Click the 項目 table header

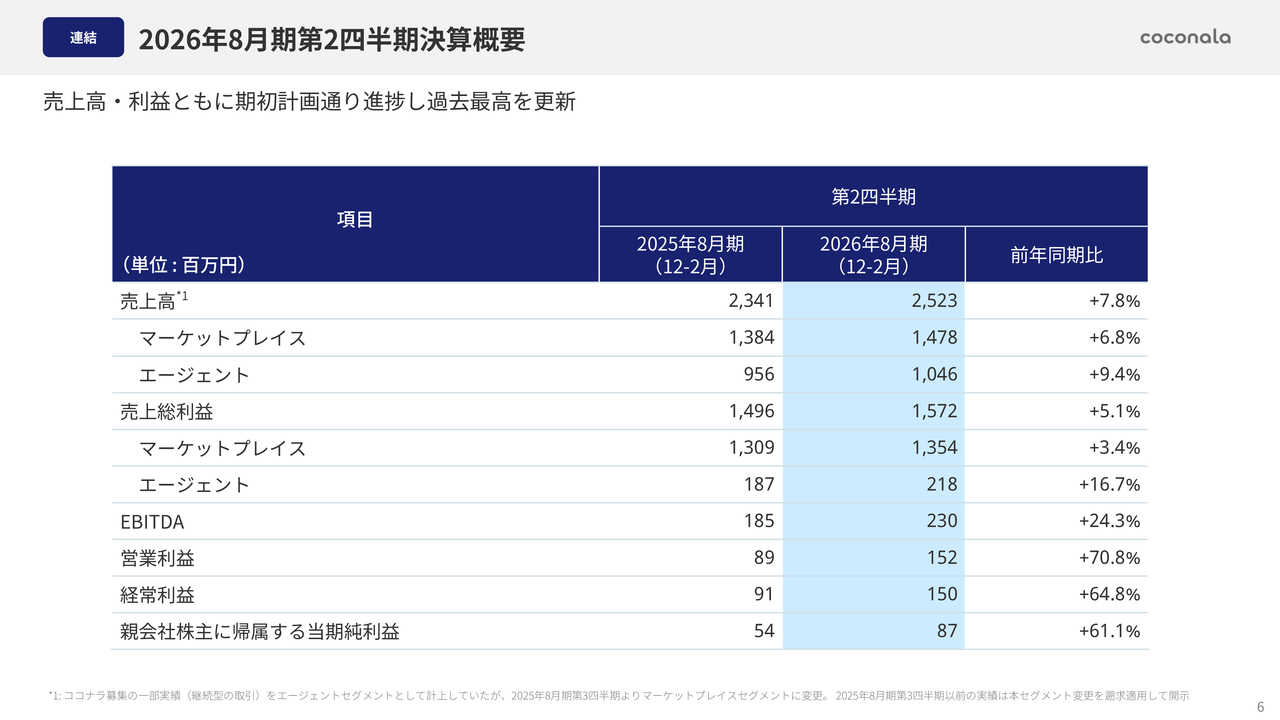click(x=355, y=219)
